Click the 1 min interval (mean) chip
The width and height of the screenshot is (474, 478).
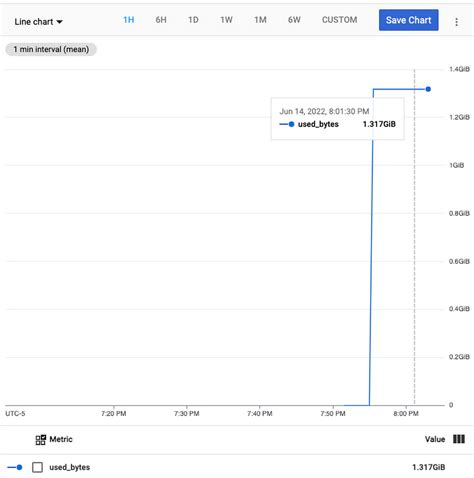(x=51, y=49)
